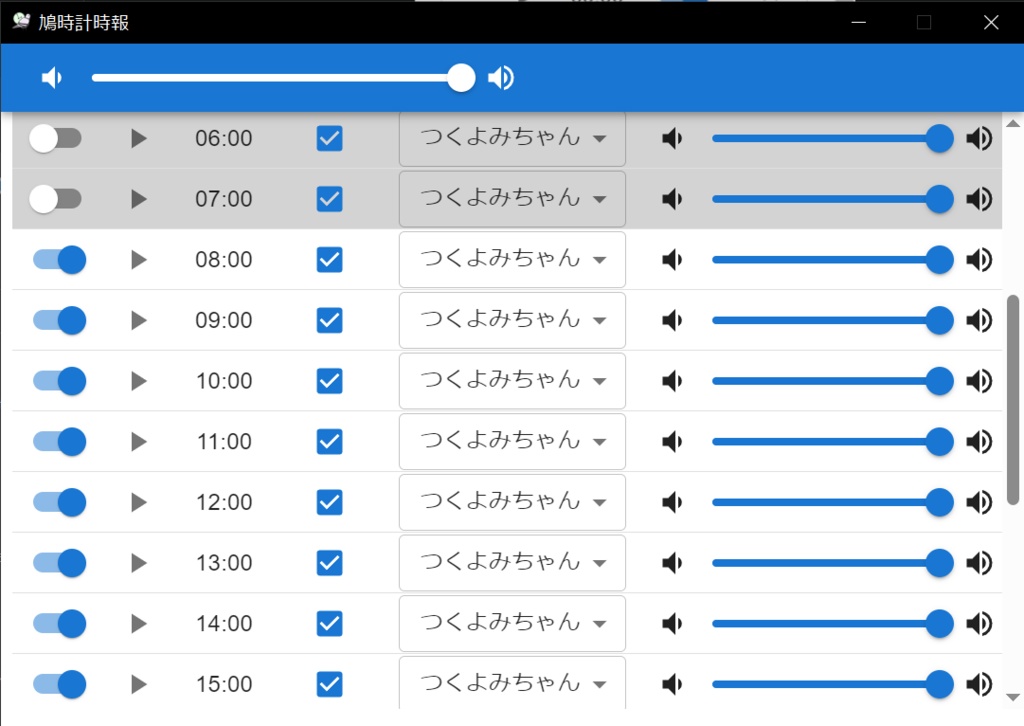Play the 13:00 chime preview

coord(138,563)
